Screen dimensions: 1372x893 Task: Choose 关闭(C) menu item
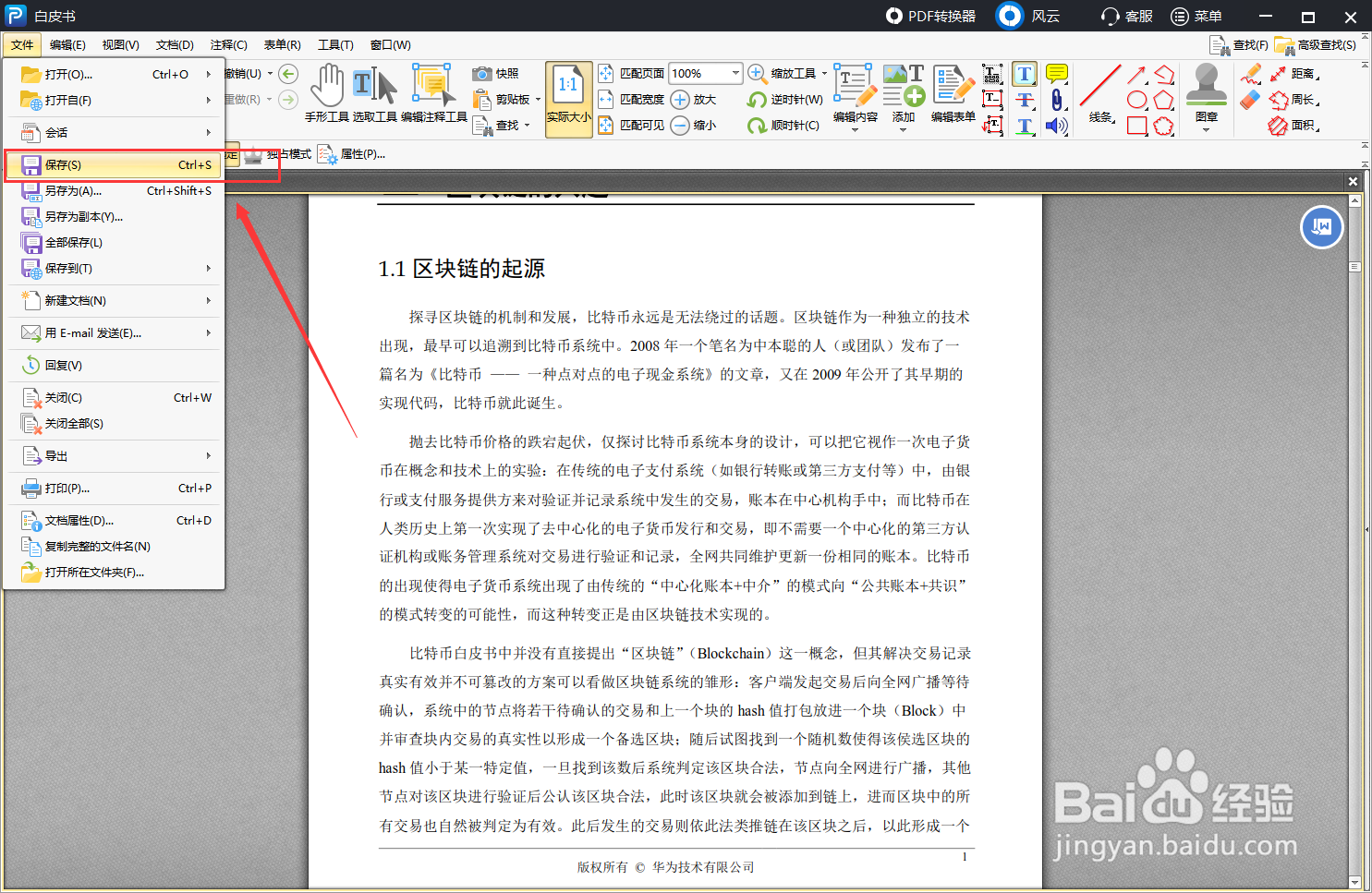[115, 397]
